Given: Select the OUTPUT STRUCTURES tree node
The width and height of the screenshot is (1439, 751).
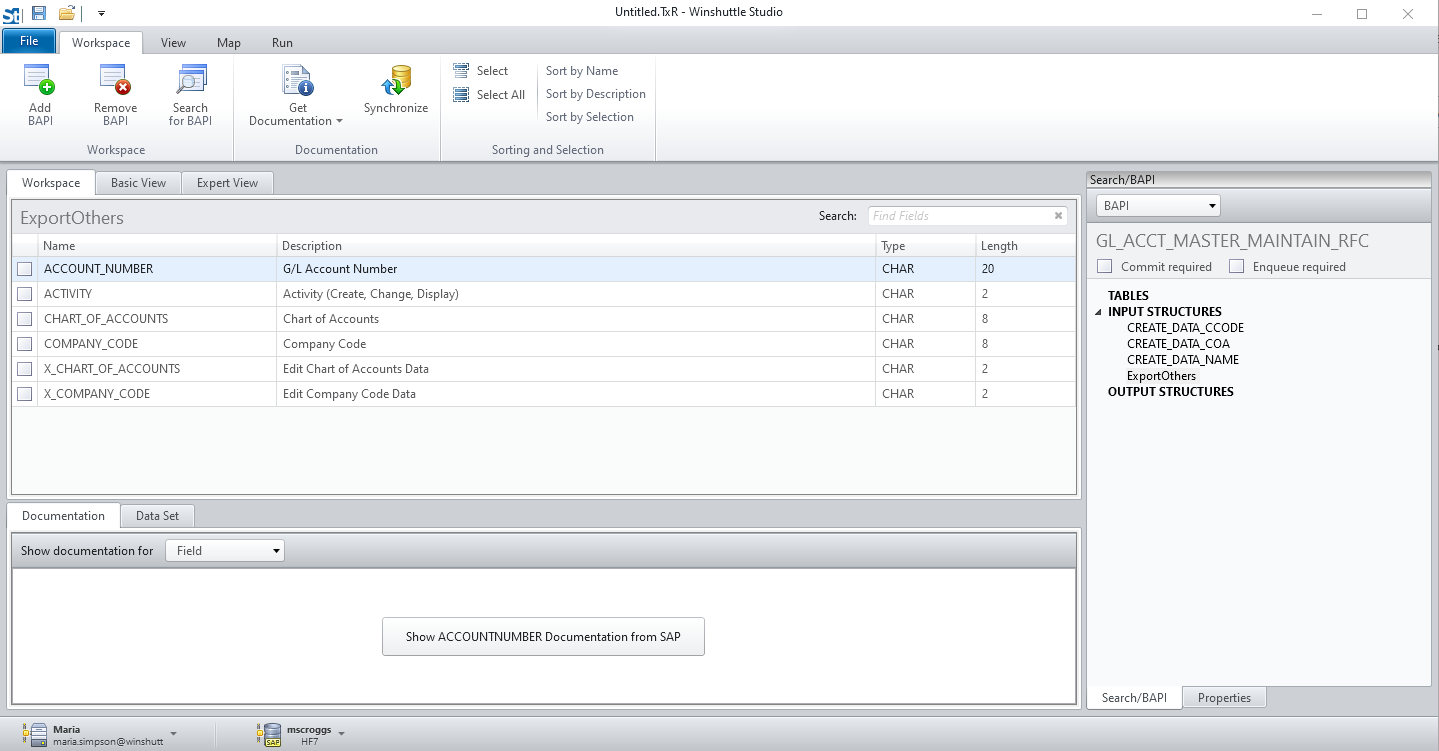Looking at the screenshot, I should point(1171,392).
